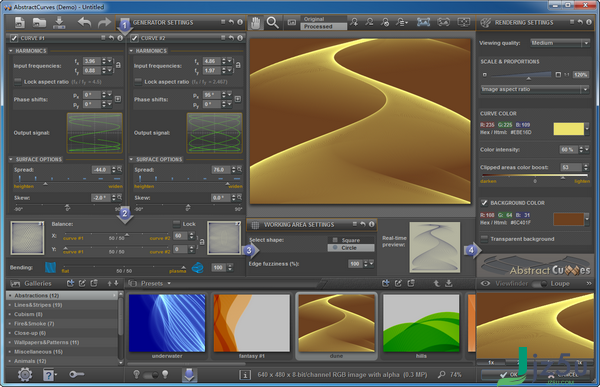Screen dimensions: 600x387
Task: Add a new gallery in Galleries header
Action: (x=70, y=283)
